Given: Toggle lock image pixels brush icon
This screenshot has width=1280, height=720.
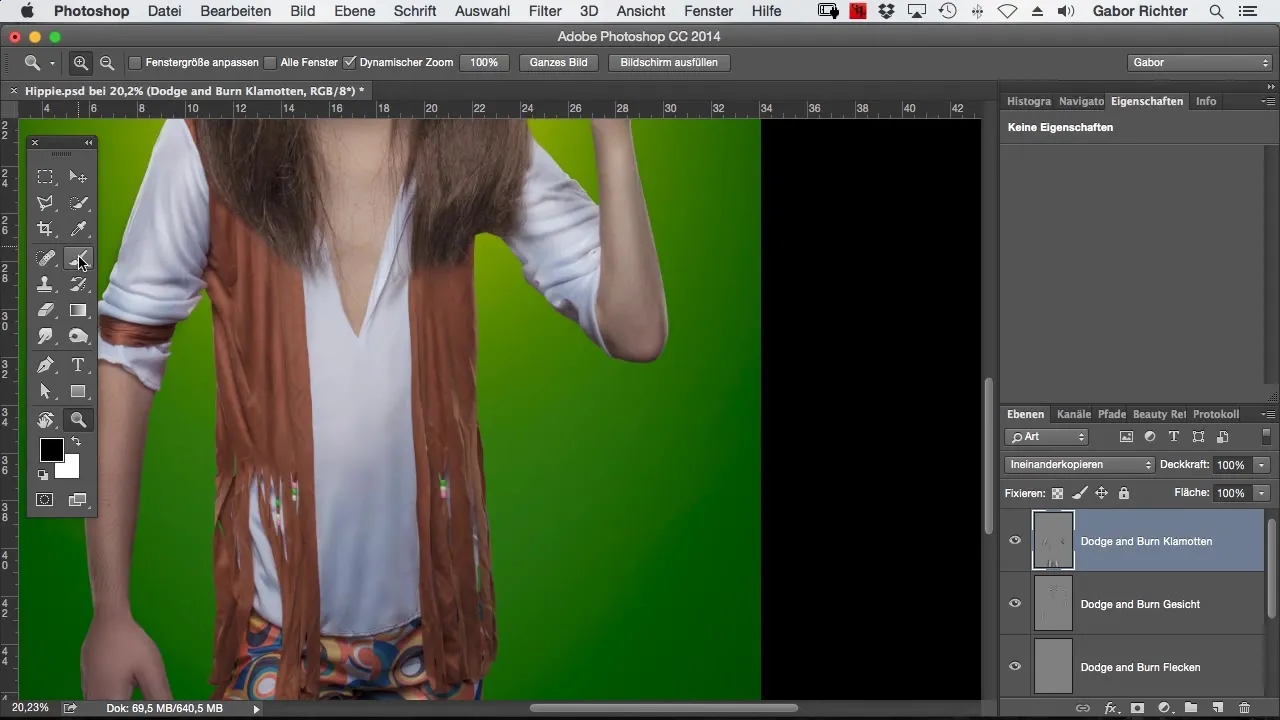Looking at the screenshot, I should tap(1079, 493).
